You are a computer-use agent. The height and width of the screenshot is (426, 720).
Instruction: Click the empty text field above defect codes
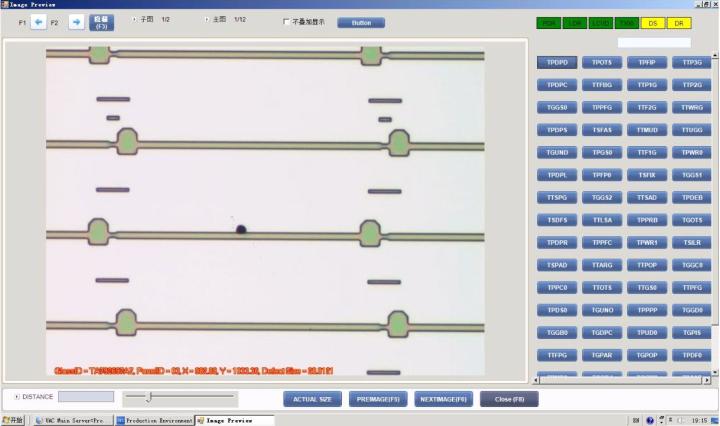(653, 42)
